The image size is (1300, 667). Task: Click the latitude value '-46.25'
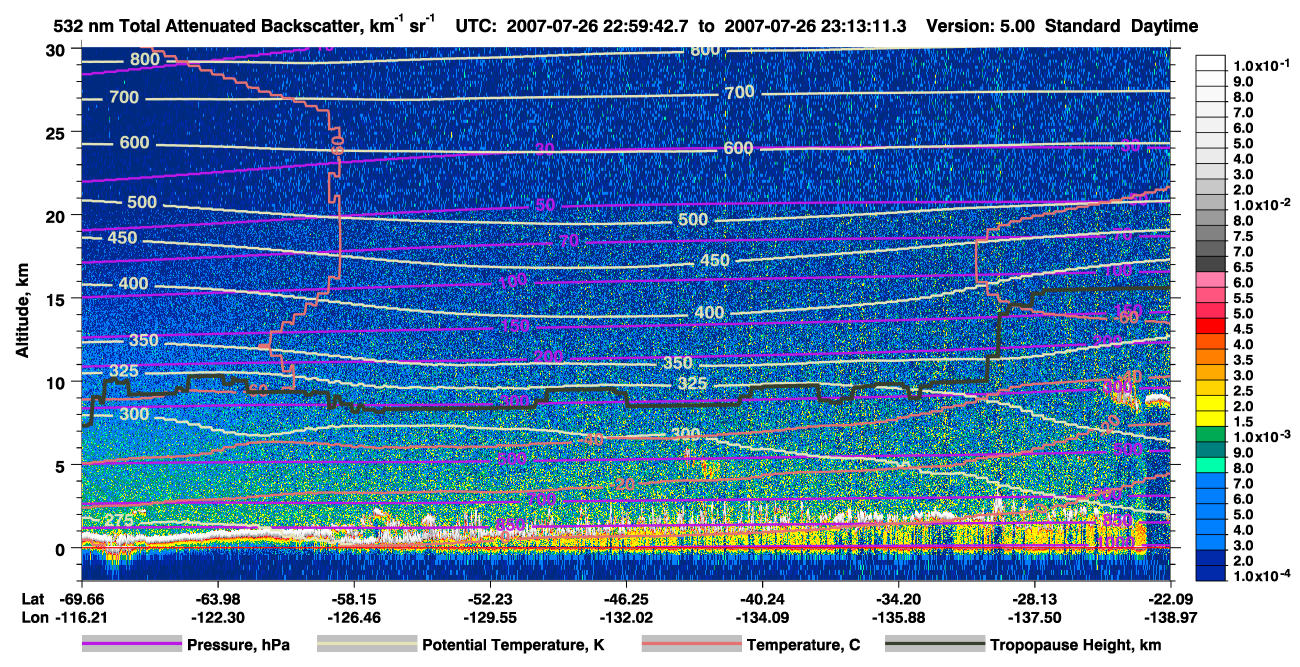[626, 598]
